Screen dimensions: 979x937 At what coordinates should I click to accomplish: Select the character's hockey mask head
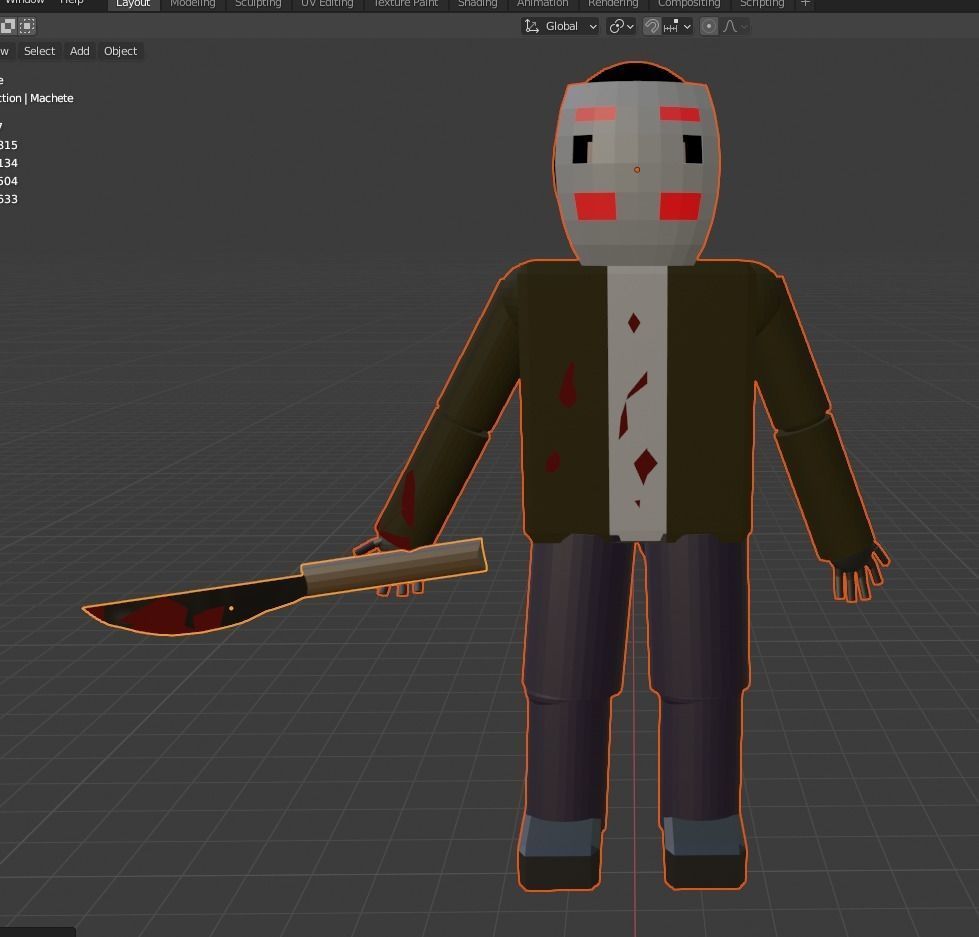tap(637, 165)
